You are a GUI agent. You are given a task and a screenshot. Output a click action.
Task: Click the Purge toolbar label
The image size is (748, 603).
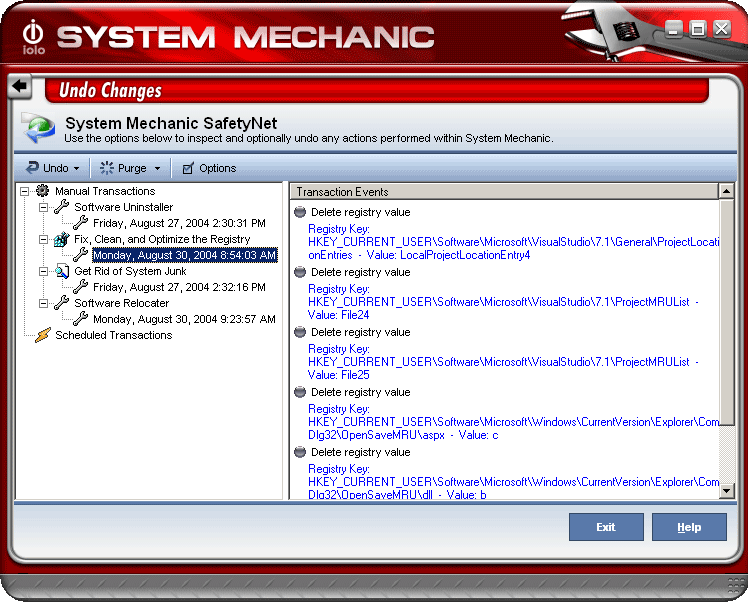click(x=132, y=168)
